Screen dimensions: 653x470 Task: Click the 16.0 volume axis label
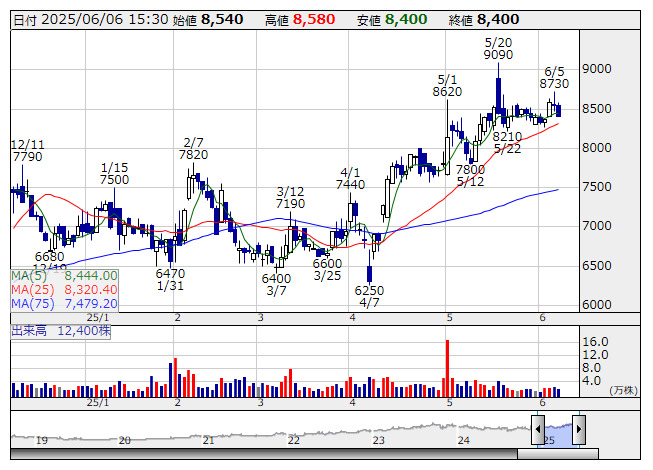(x=596, y=342)
